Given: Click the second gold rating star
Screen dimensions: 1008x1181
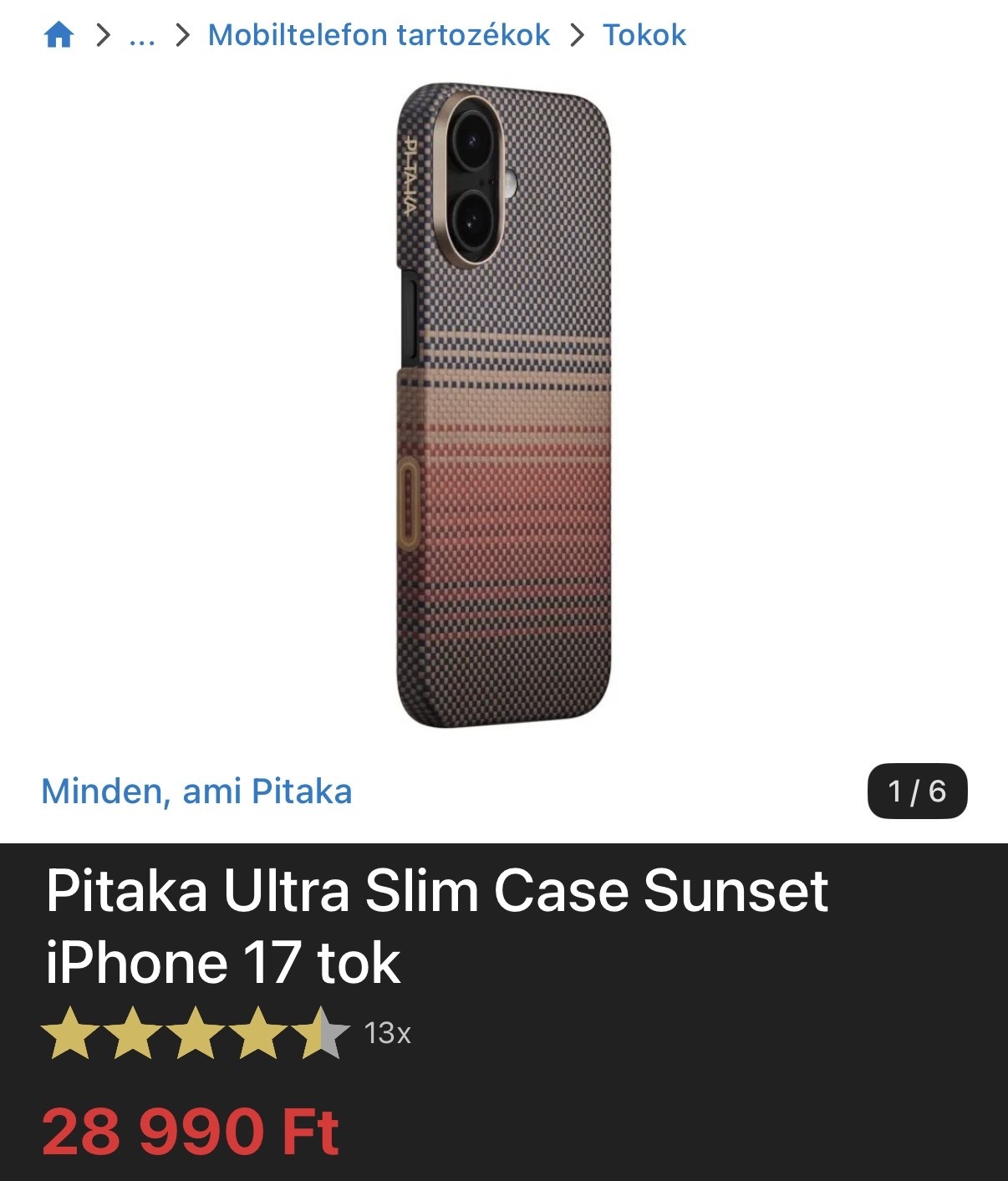Looking at the screenshot, I should 134,1033.
